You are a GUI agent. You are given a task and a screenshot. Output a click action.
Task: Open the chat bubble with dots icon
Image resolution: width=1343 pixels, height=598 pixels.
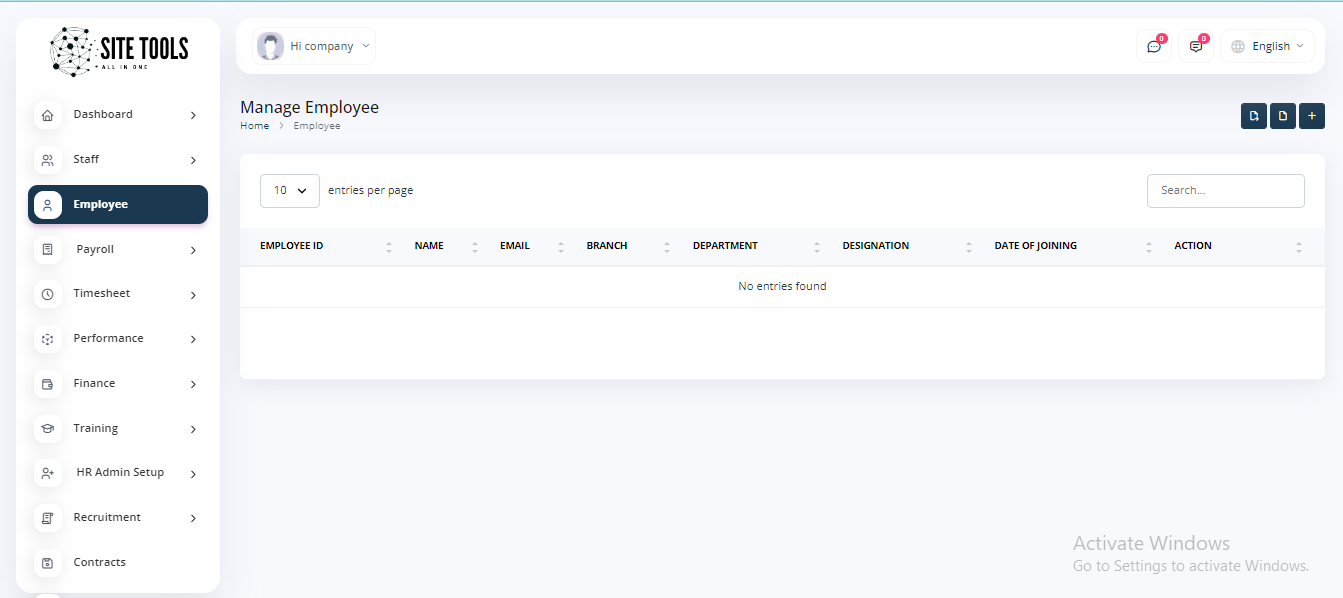pos(1153,46)
